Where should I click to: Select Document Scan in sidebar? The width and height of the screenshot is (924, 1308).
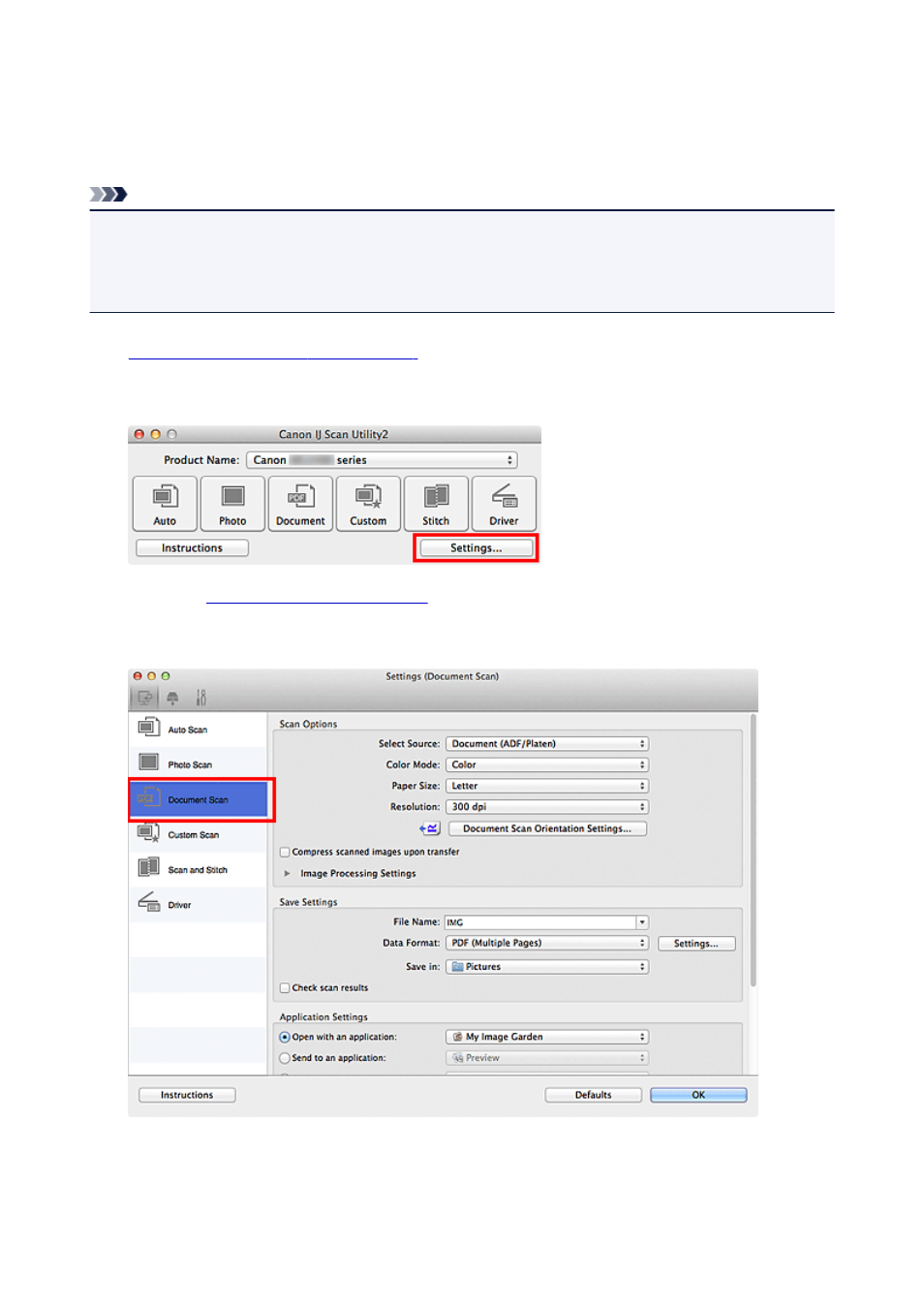tap(198, 799)
